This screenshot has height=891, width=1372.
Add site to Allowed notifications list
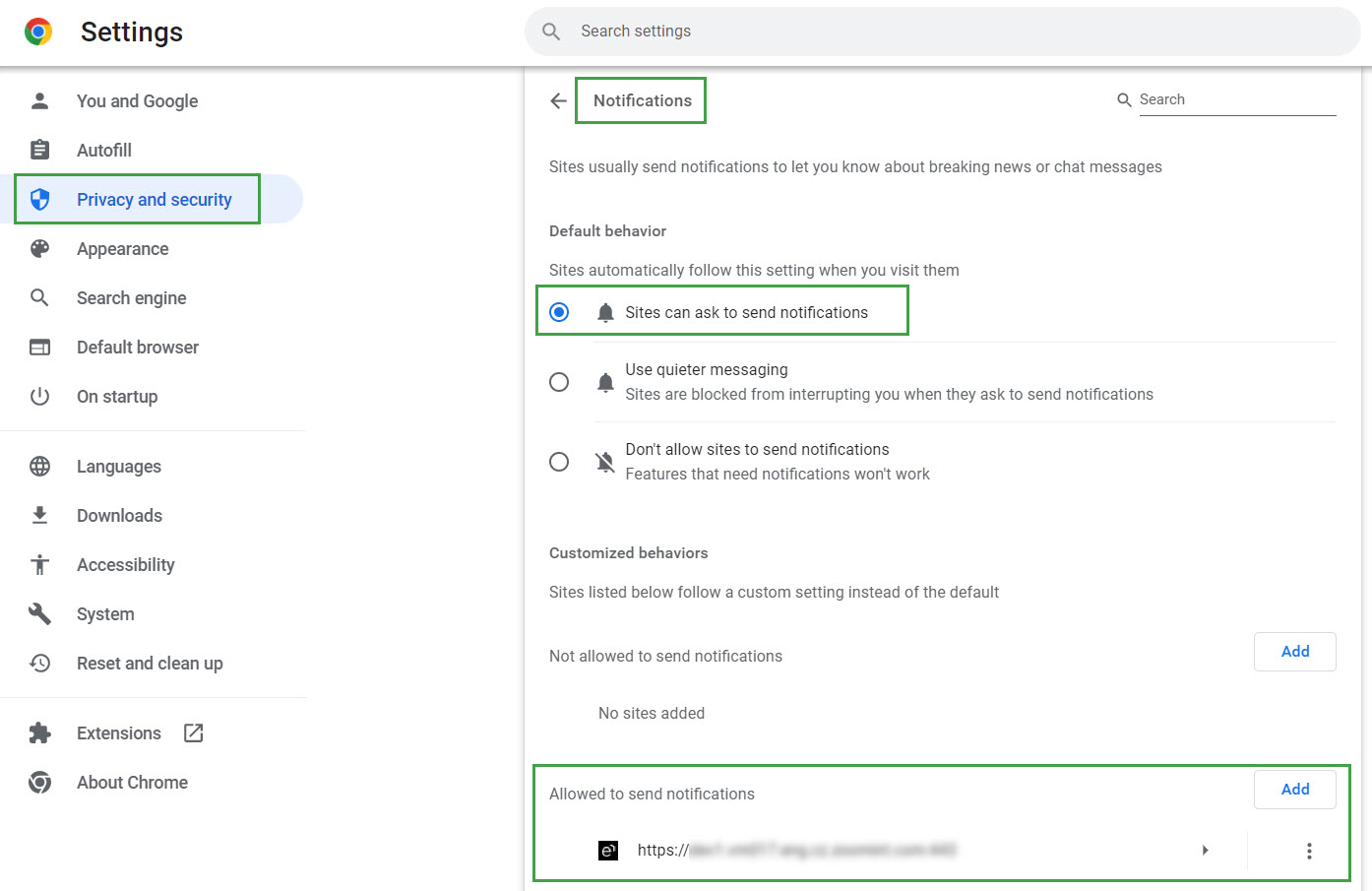tap(1294, 790)
